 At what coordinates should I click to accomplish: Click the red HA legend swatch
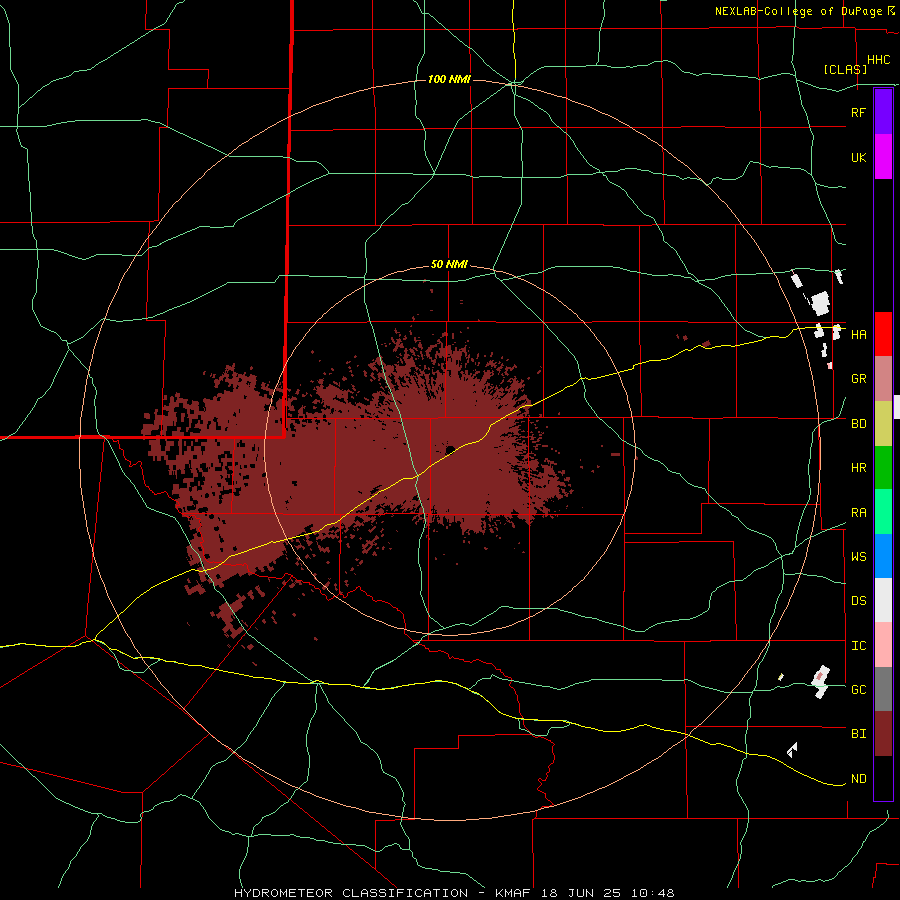coord(883,334)
